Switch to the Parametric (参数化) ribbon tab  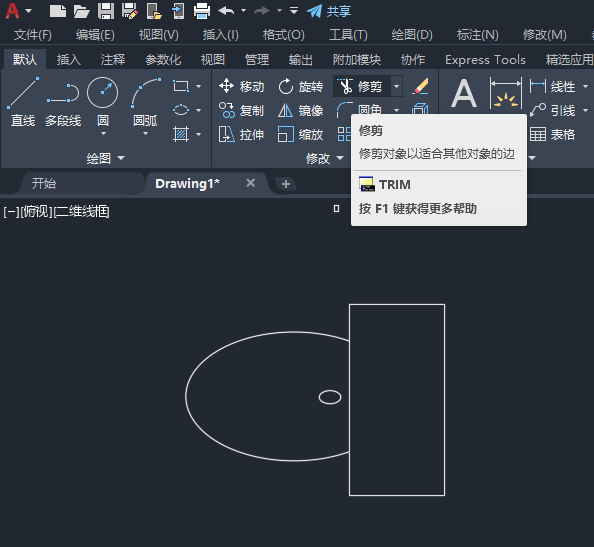coord(163,59)
